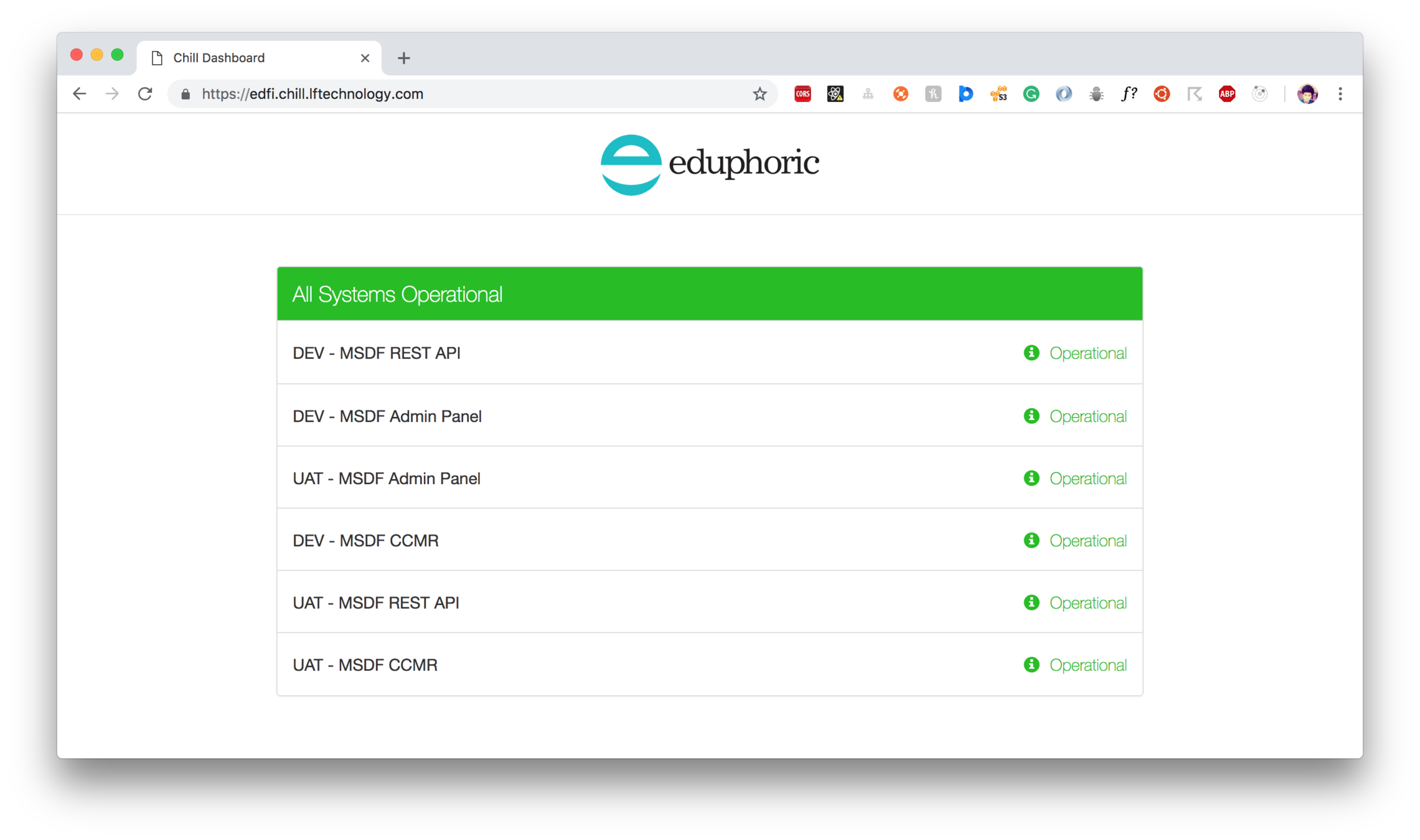Bookmark this page with the star
The height and width of the screenshot is (840, 1420).
tap(759, 94)
